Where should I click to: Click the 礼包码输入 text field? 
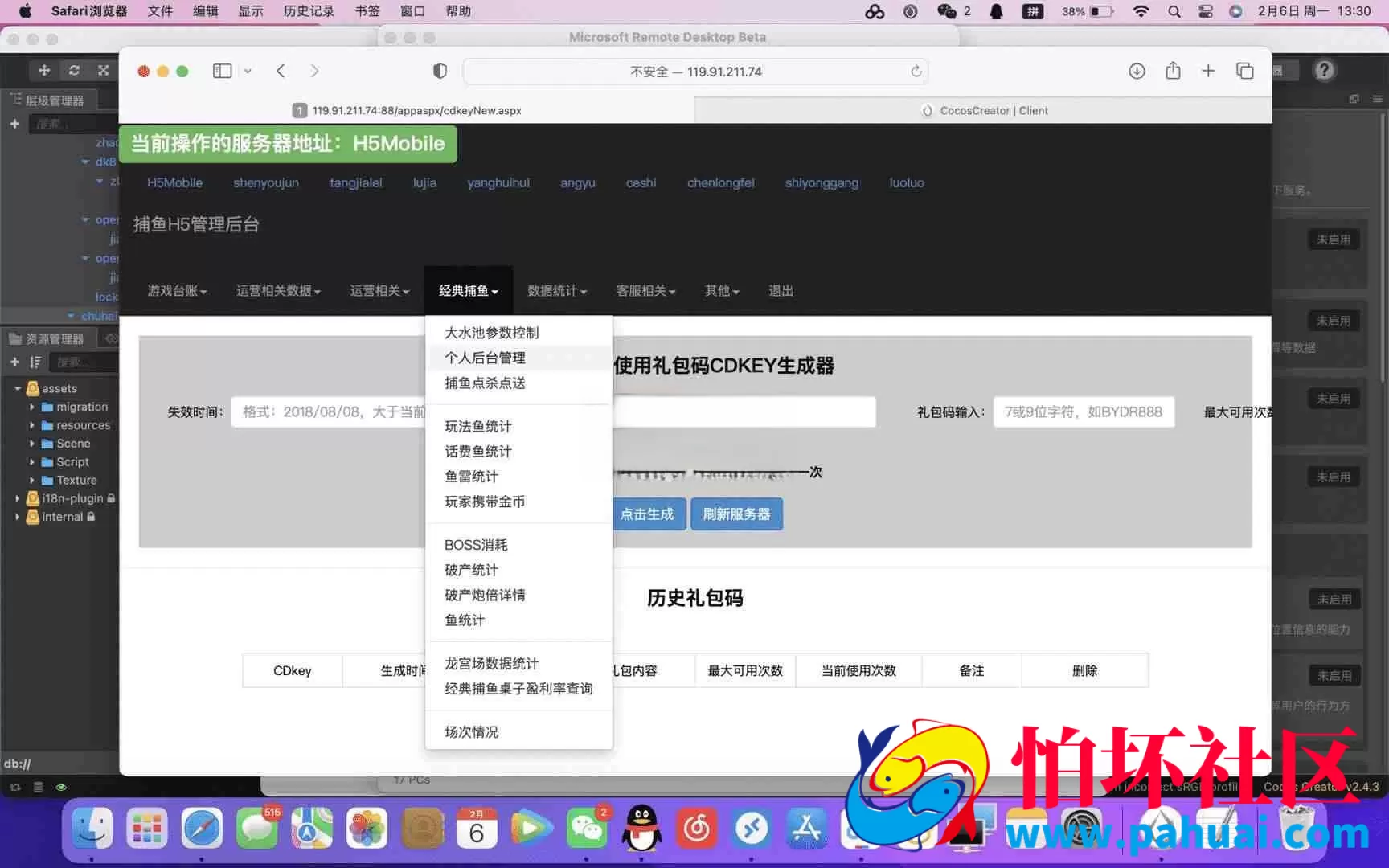pos(1084,412)
